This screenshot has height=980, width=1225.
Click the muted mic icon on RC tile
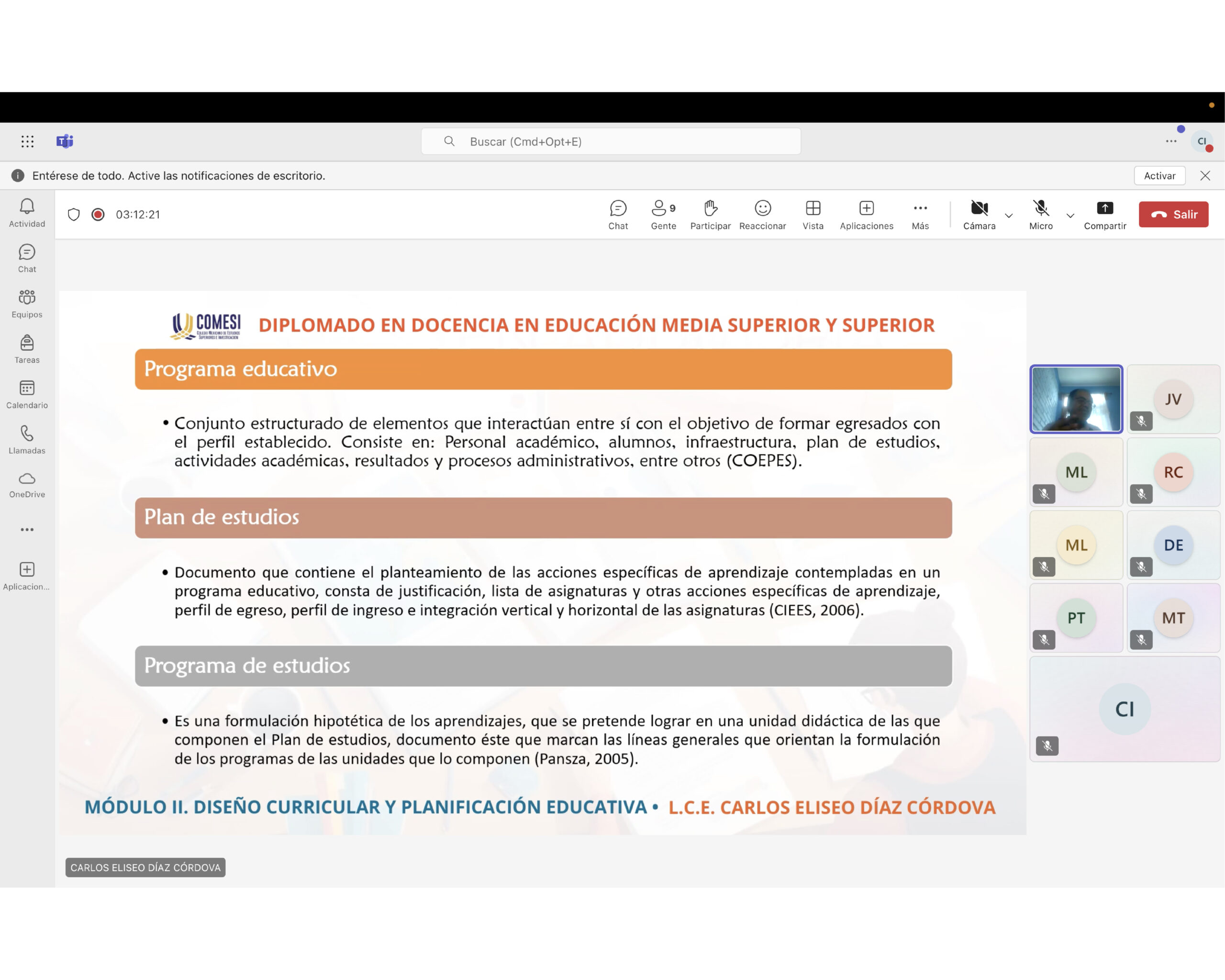pyautogui.click(x=1141, y=494)
